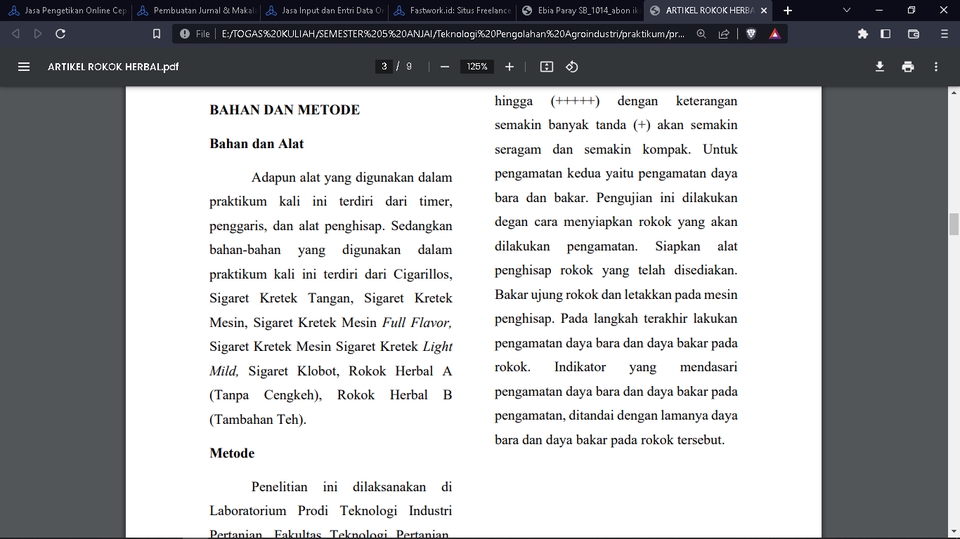Close the ARTIKEL ROKOK HERBAL tab

763,10
